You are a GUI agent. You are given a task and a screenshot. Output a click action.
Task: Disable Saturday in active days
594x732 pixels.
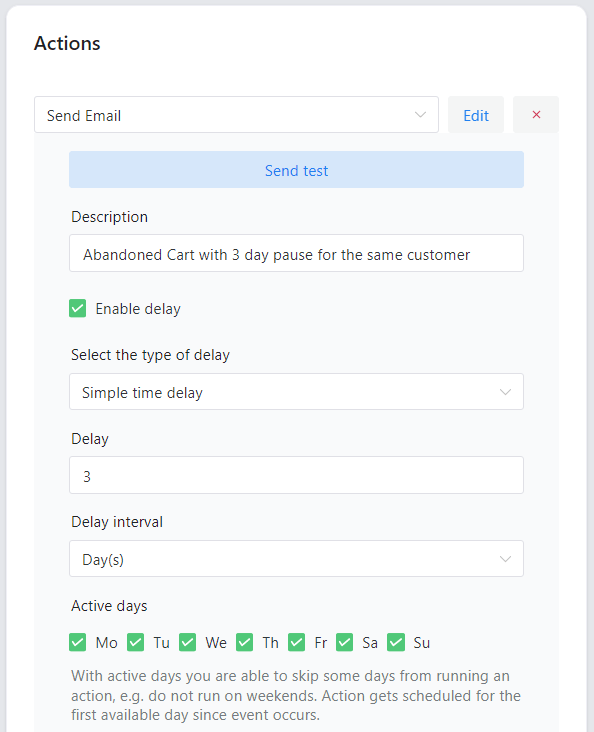click(x=345, y=642)
